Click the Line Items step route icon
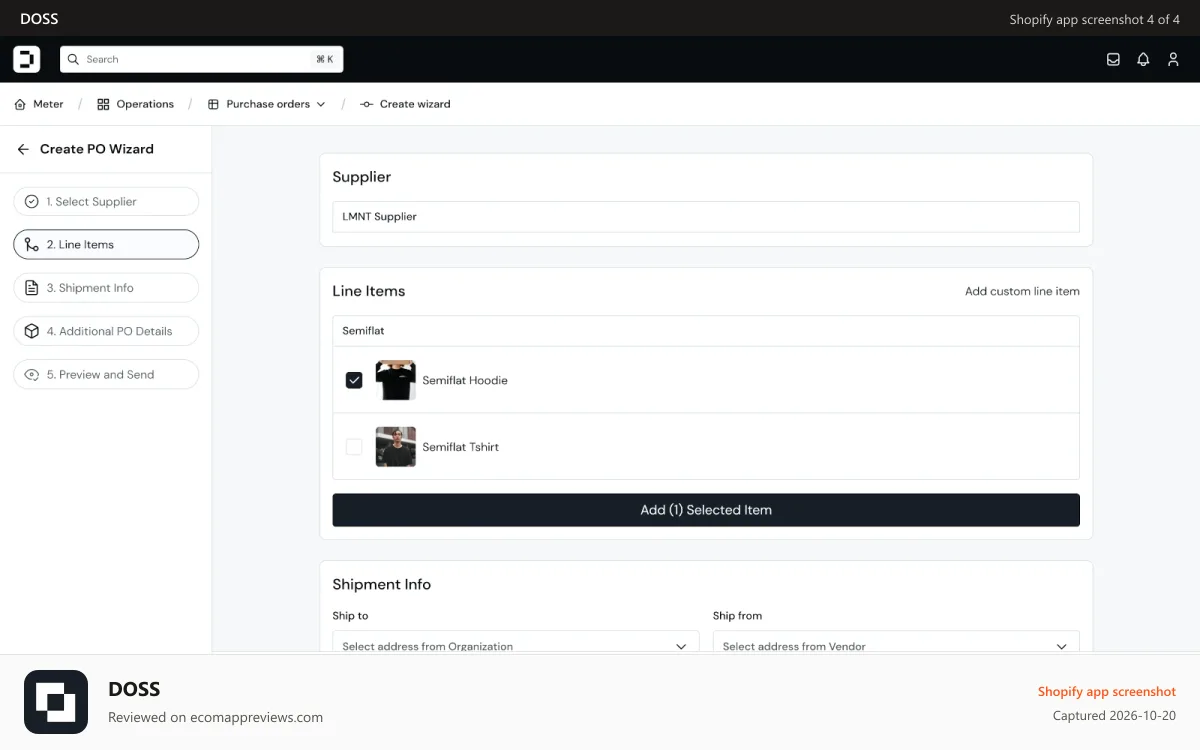The image size is (1200, 750). (x=32, y=245)
